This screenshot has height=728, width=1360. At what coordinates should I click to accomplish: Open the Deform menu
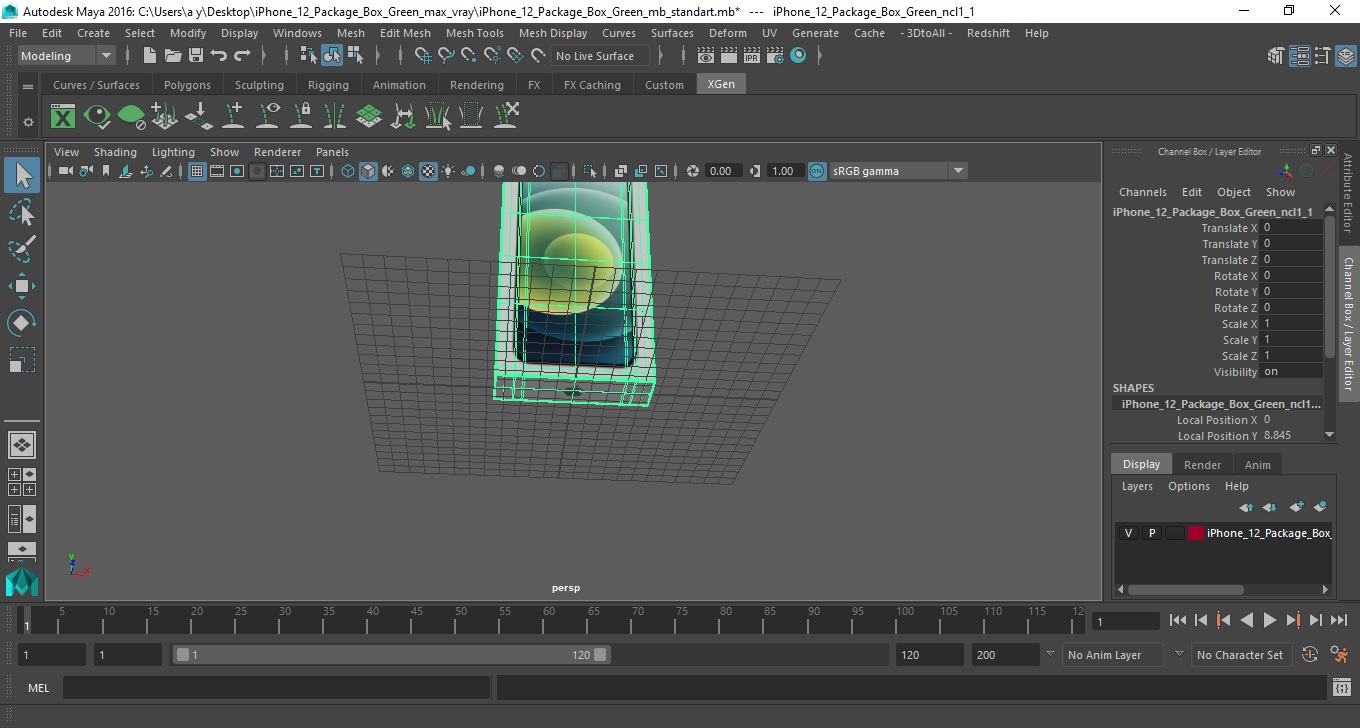[727, 33]
